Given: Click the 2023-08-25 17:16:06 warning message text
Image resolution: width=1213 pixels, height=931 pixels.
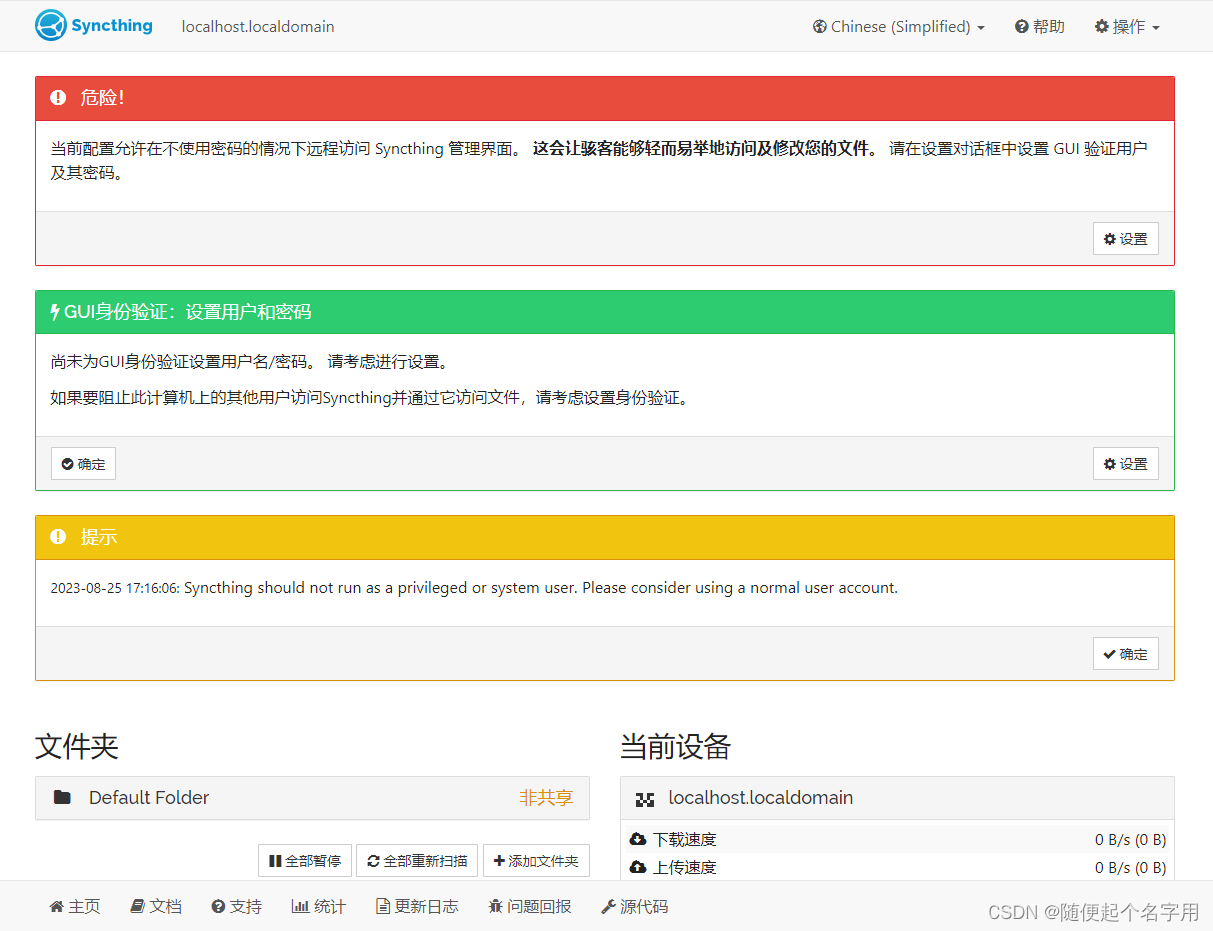Looking at the screenshot, I should click(474, 588).
